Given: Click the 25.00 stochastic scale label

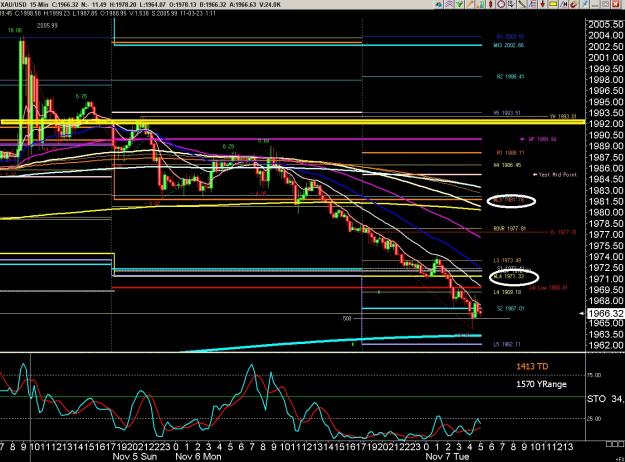Looking at the screenshot, I should 592,419.
